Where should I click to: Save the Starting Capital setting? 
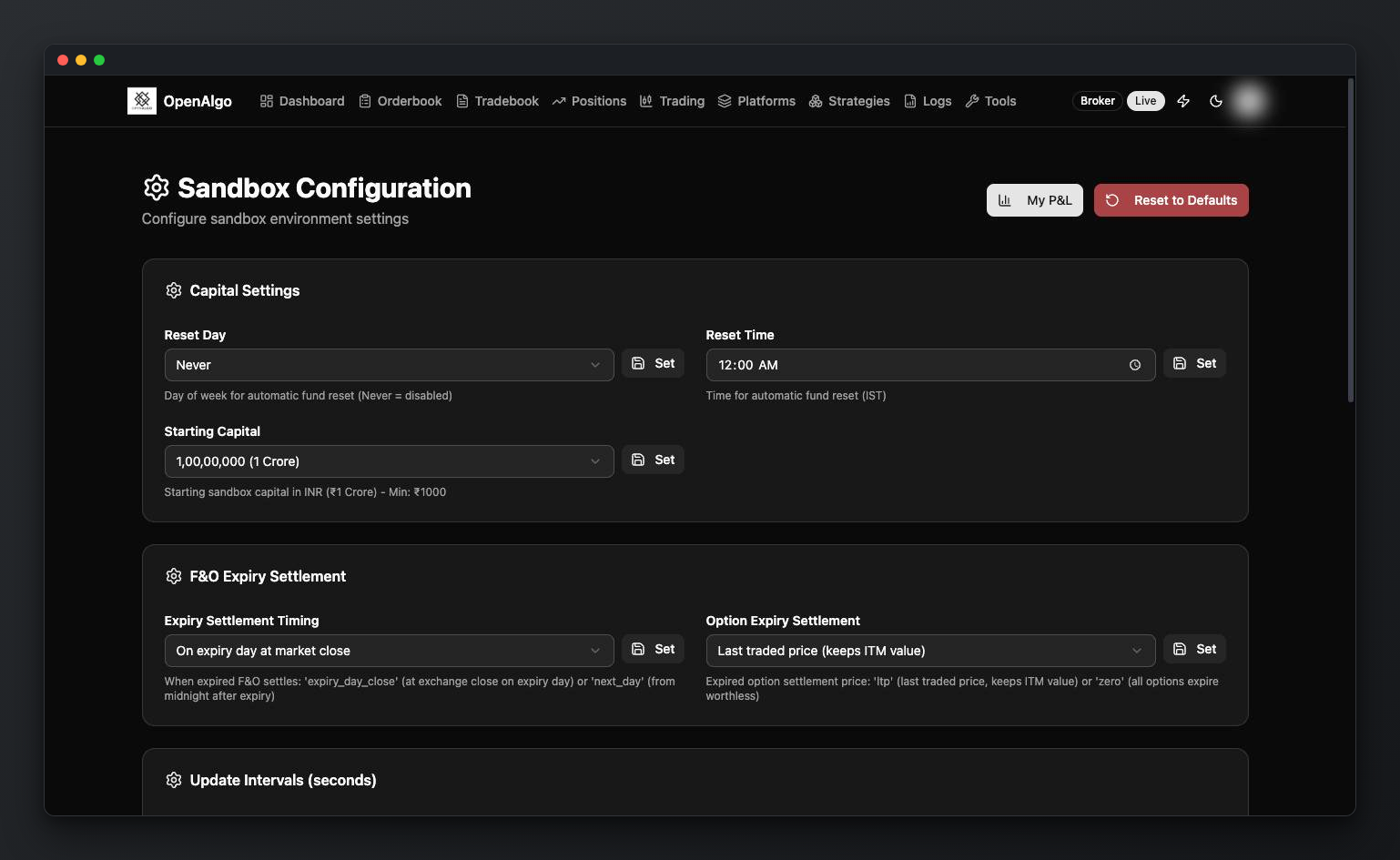(654, 460)
